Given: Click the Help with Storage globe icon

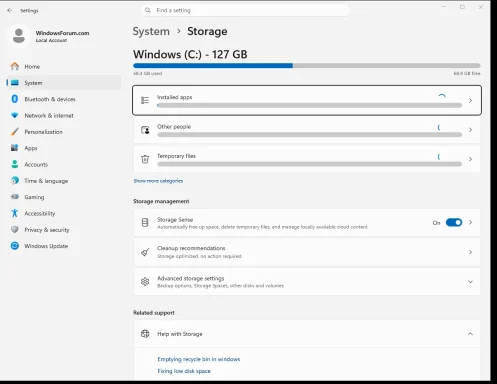Looking at the screenshot, I should click(x=145, y=334).
